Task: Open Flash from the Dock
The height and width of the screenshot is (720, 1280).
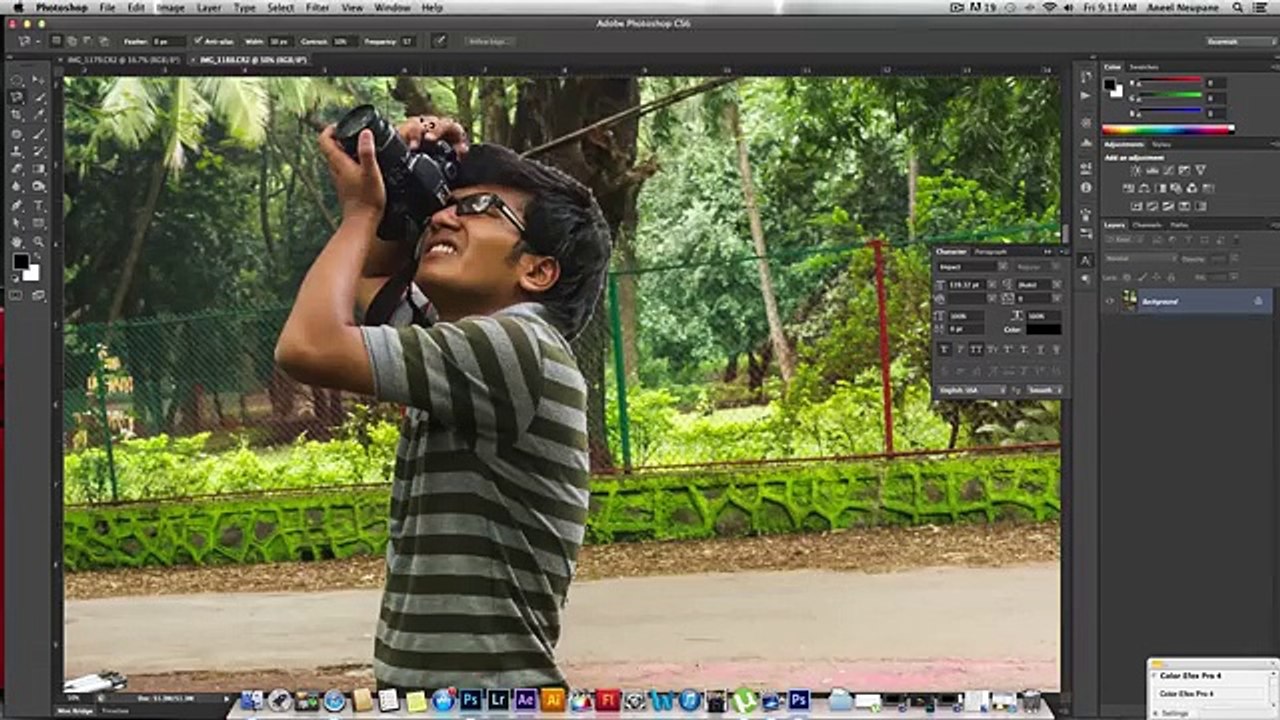Action: pyautogui.click(x=607, y=700)
